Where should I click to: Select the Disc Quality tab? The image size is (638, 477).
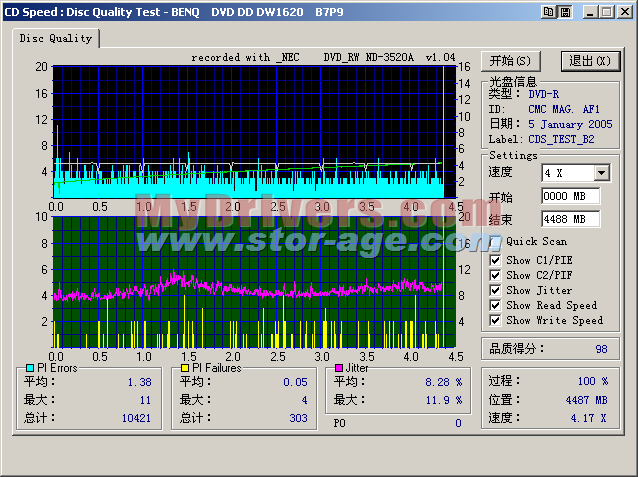(57, 38)
